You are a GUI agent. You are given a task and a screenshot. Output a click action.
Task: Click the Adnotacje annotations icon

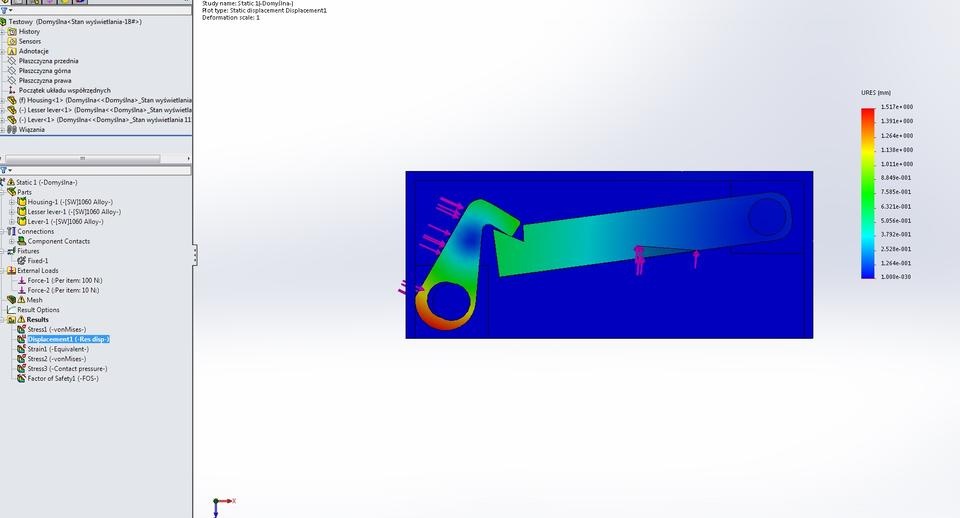12,51
